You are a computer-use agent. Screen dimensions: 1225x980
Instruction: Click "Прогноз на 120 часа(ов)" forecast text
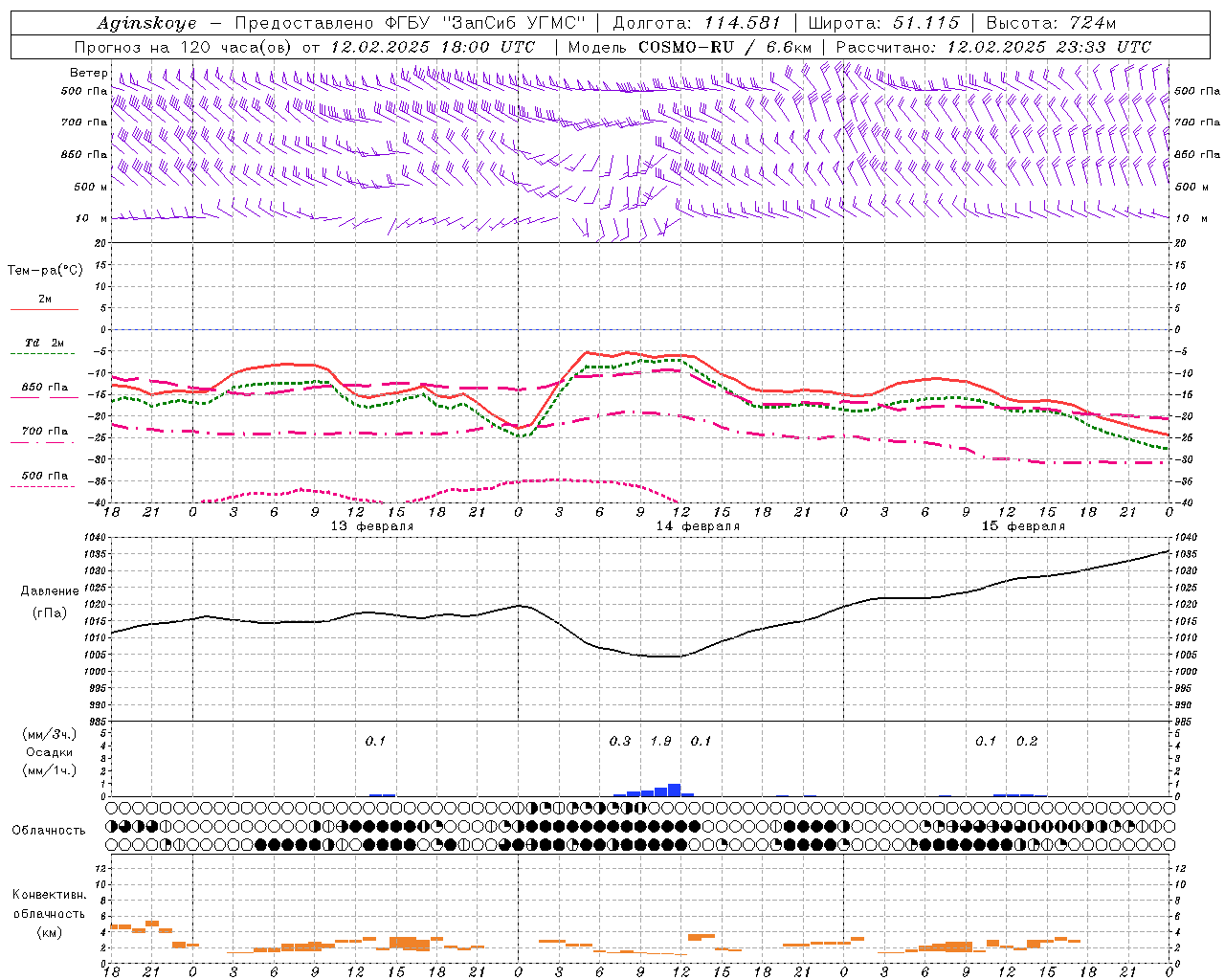185,47
